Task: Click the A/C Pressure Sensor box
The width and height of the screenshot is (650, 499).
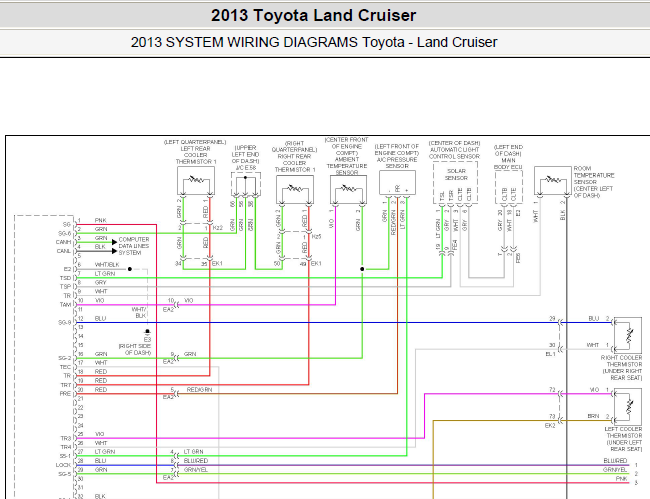Action: click(x=397, y=182)
